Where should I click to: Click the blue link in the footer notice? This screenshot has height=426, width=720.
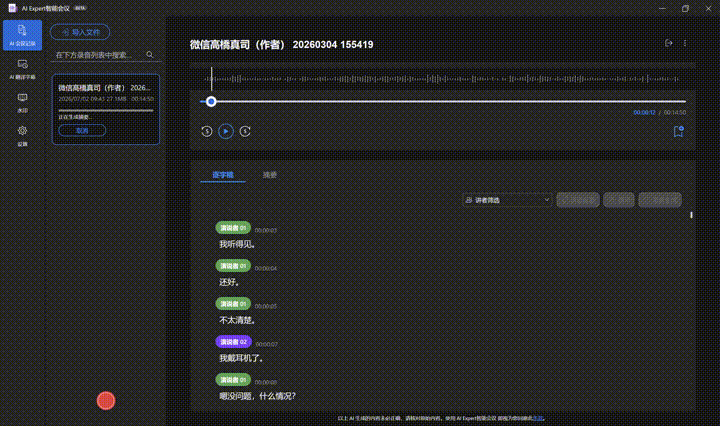click(538, 418)
